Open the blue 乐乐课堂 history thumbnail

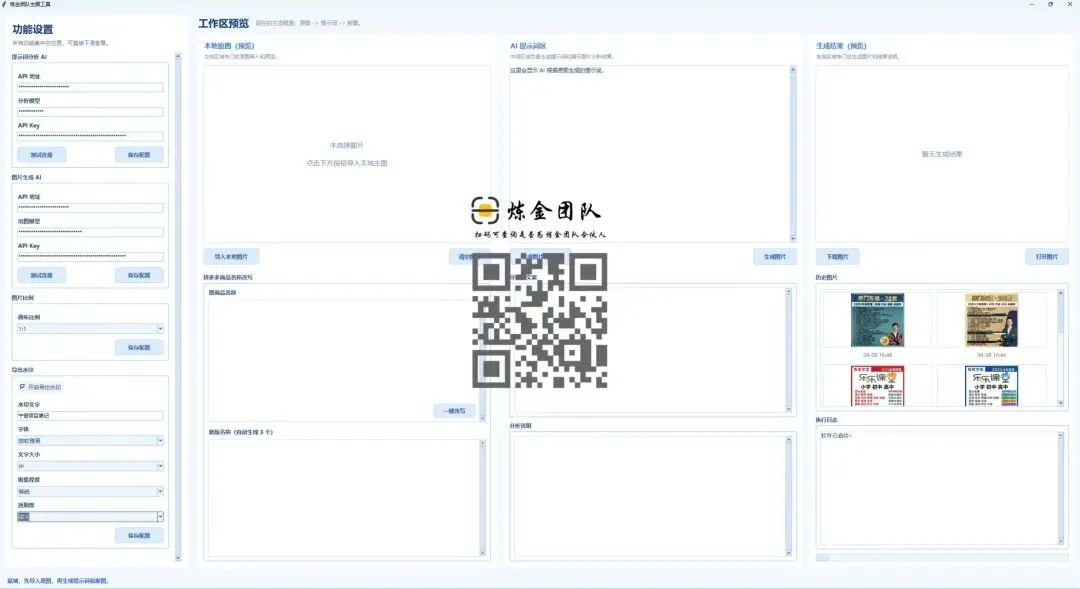991,386
